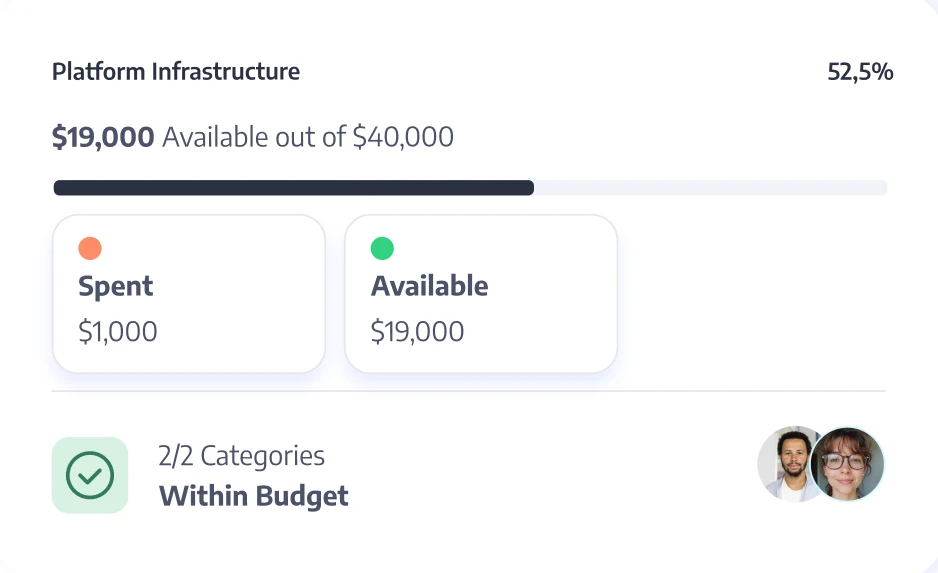Viewport: 938px width, 573px height.
Task: Click the horizontal divider above categories row
Action: point(468,391)
